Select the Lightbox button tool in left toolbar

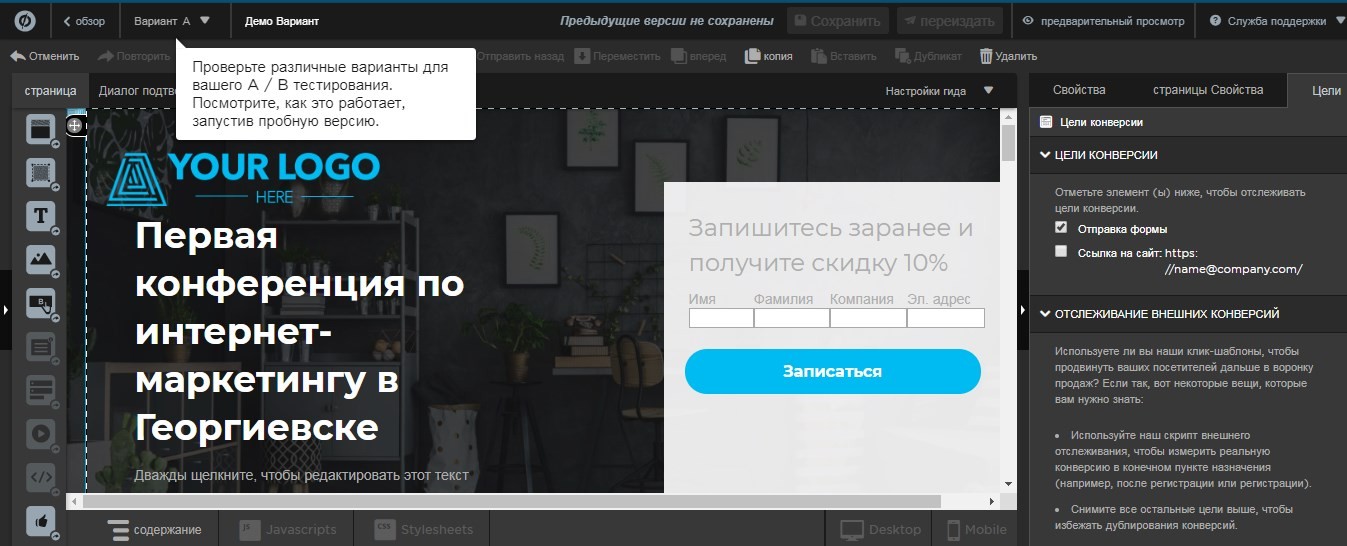[x=40, y=390]
